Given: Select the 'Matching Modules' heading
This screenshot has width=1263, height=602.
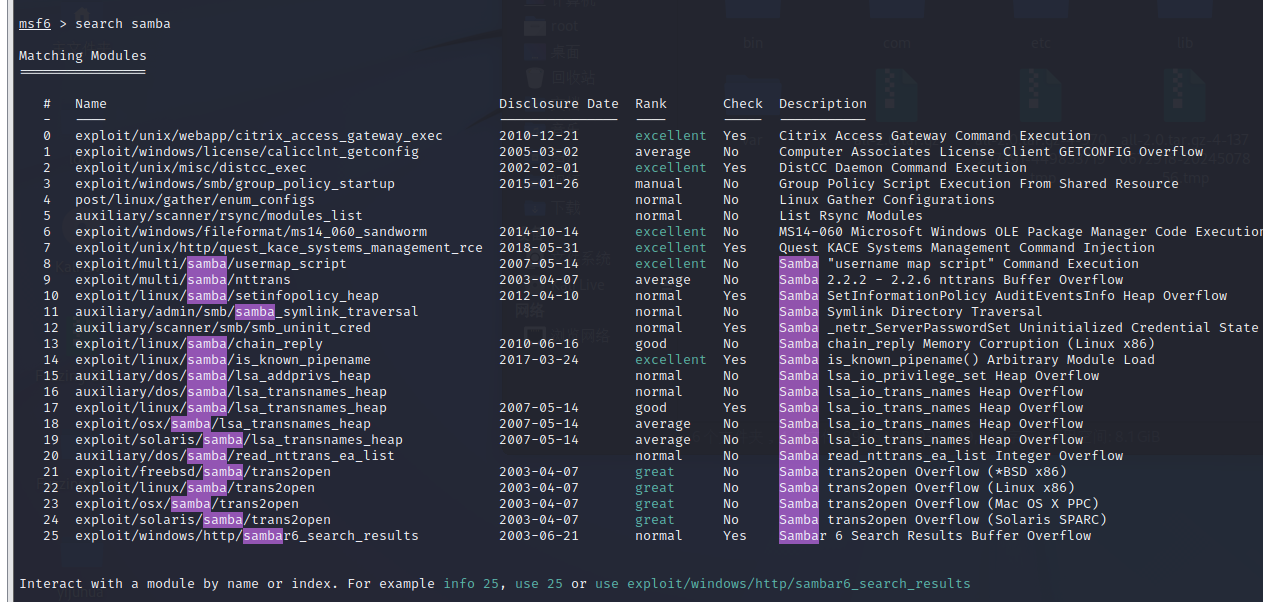Looking at the screenshot, I should pyautogui.click(x=83, y=55).
